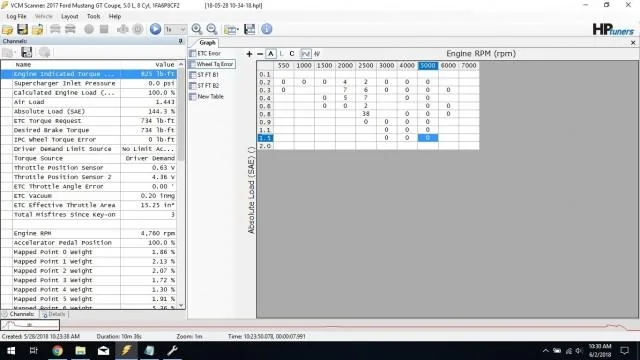Toggle the L display mode button

[x=281, y=53]
